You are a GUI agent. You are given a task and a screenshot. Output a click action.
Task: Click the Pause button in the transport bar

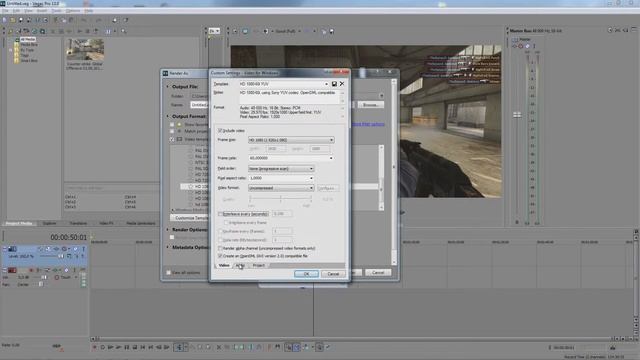[x=127, y=347]
